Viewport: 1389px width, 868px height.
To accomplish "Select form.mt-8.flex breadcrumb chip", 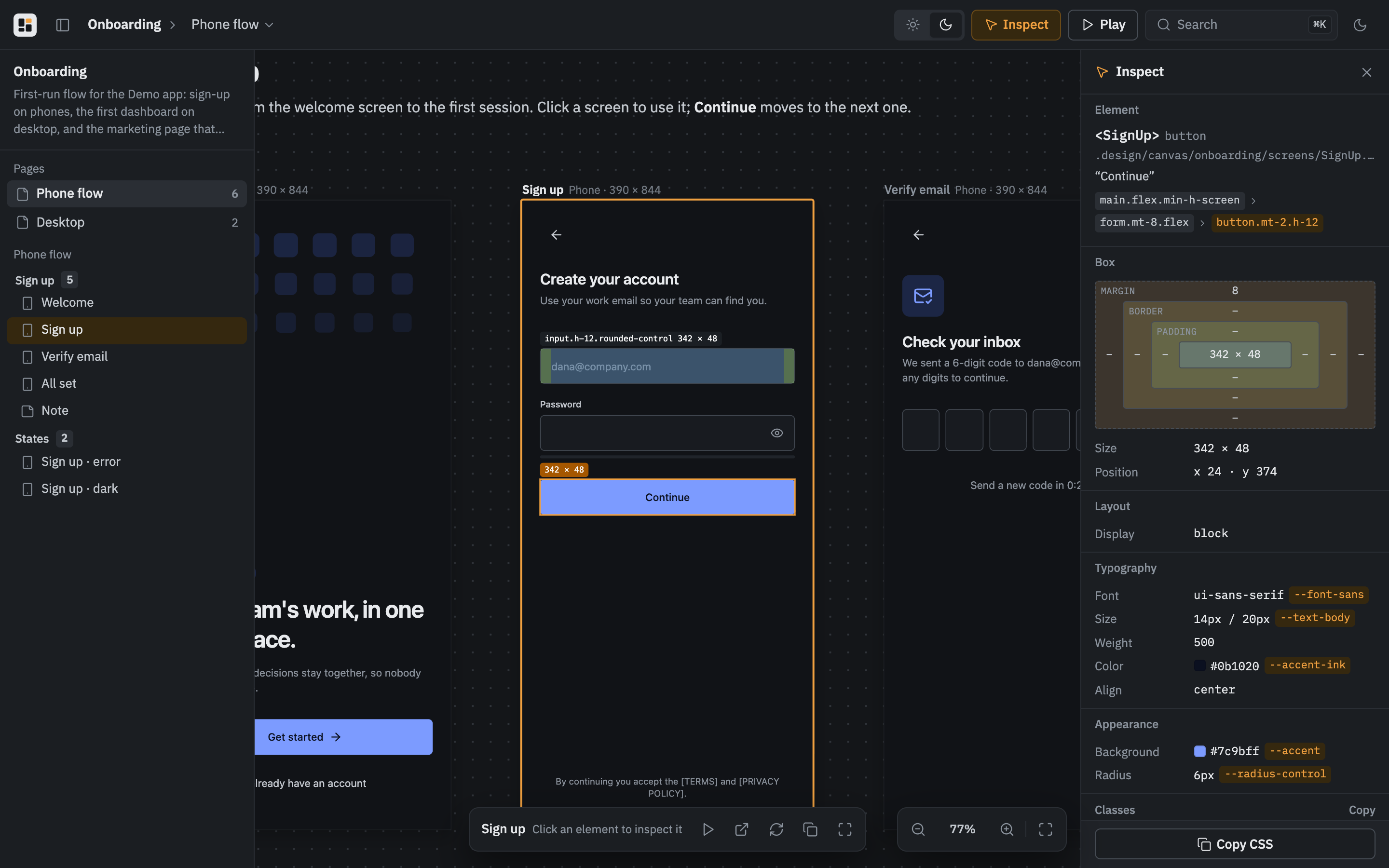I will 1144,223.
